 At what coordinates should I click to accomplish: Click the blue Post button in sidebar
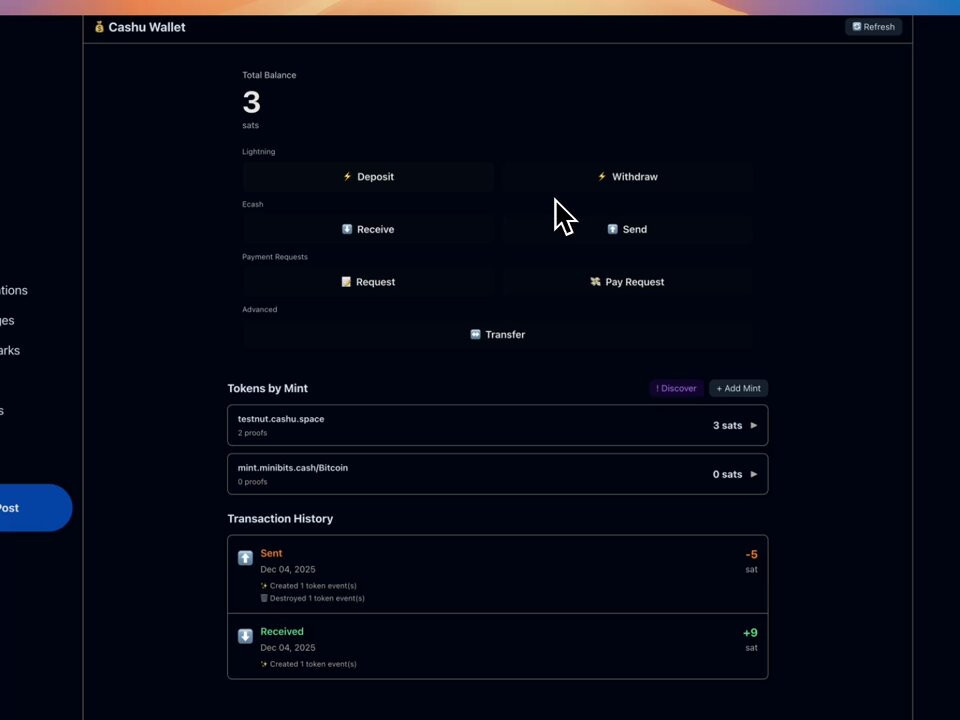click(35, 508)
